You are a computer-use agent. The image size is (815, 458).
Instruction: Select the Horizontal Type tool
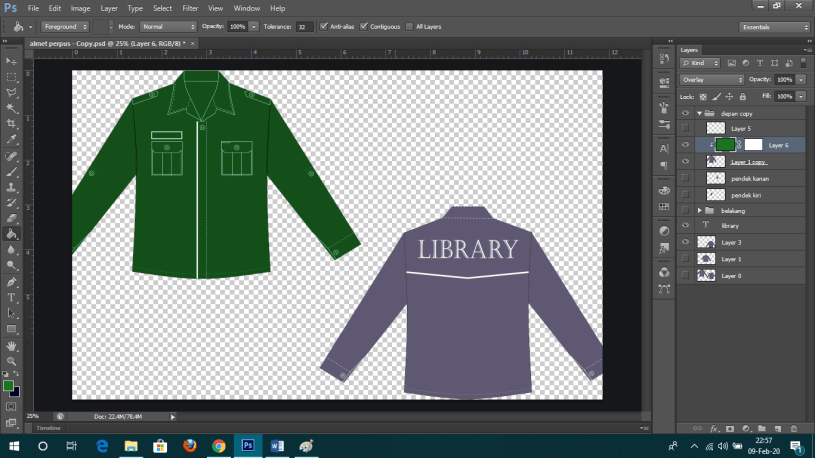tap(11, 297)
